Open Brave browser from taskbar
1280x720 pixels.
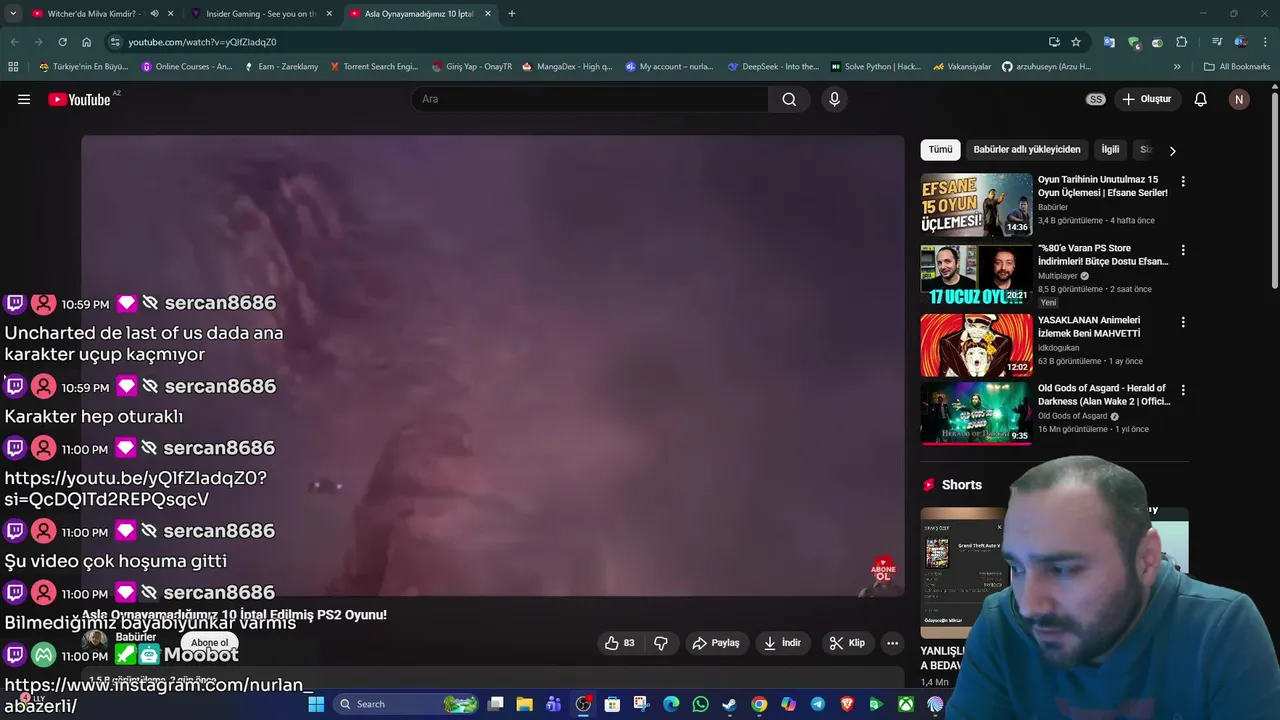[846, 704]
